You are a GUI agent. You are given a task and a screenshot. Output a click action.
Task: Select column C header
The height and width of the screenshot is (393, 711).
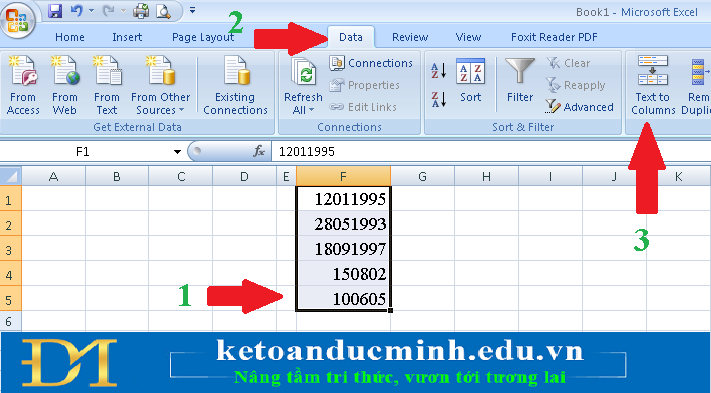point(181,176)
